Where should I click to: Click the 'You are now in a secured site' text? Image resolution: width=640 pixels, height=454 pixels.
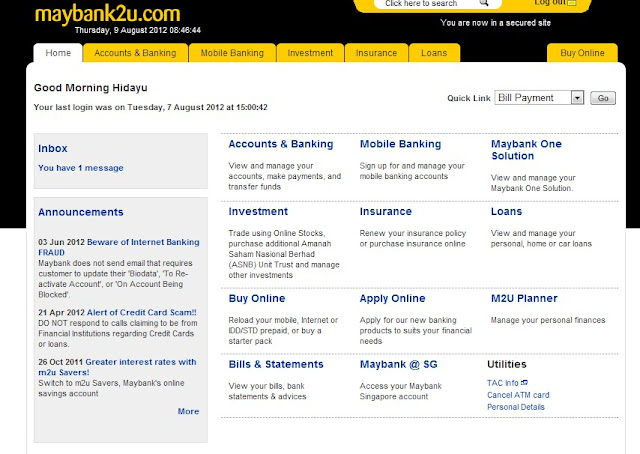pos(496,23)
